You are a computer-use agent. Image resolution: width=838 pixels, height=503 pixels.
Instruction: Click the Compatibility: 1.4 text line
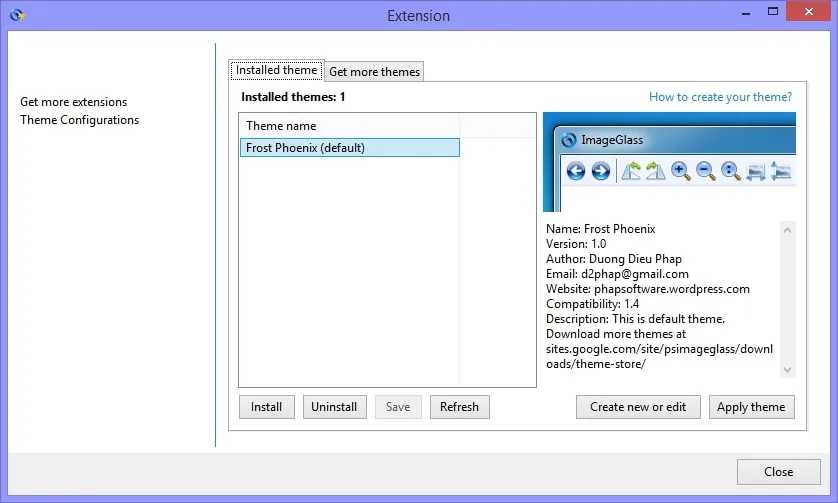click(x=592, y=304)
